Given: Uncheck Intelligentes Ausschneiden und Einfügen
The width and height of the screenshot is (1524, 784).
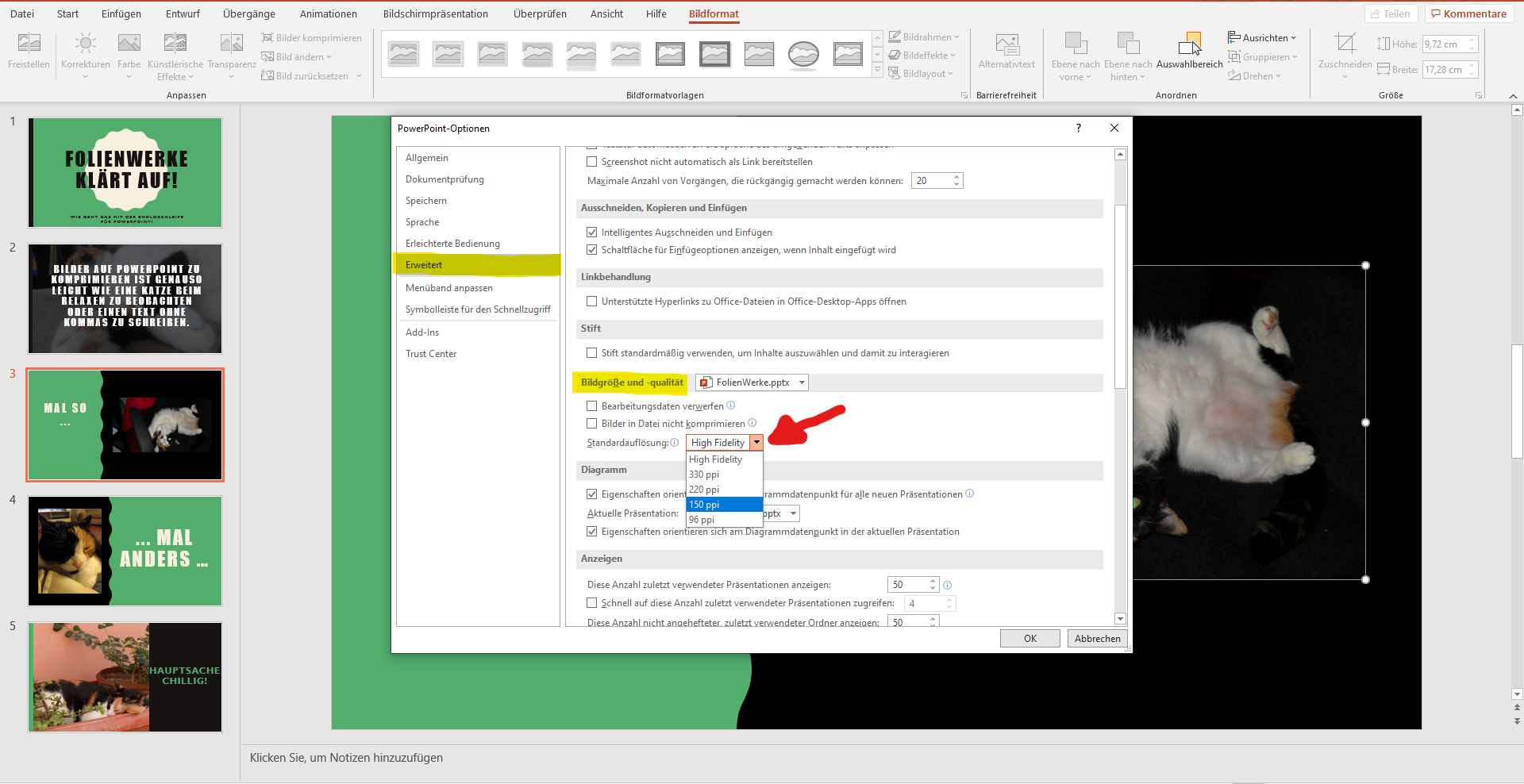Looking at the screenshot, I should [591, 233].
